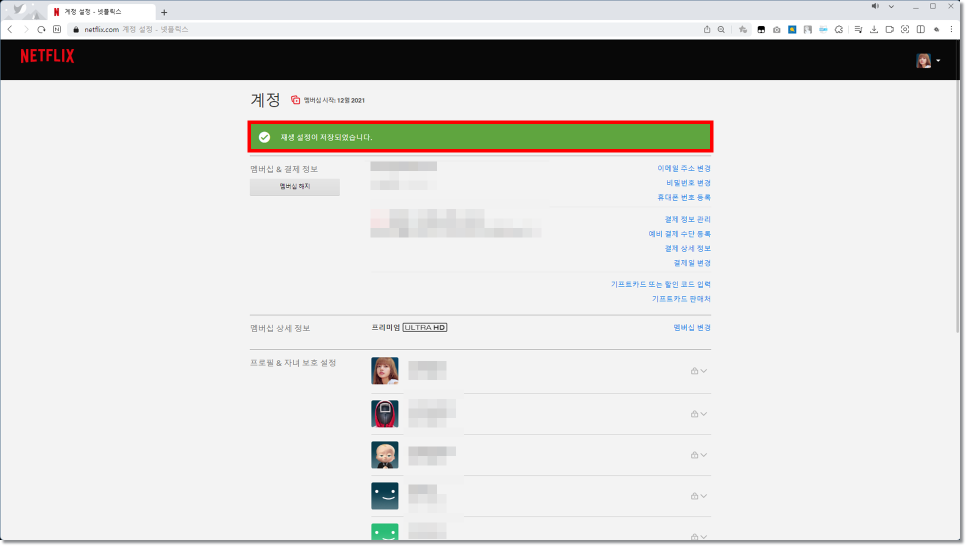Image resolution: width=966 pixels, height=546 pixels.
Task: Open tab search chevron in title bar
Action: click(891, 6)
